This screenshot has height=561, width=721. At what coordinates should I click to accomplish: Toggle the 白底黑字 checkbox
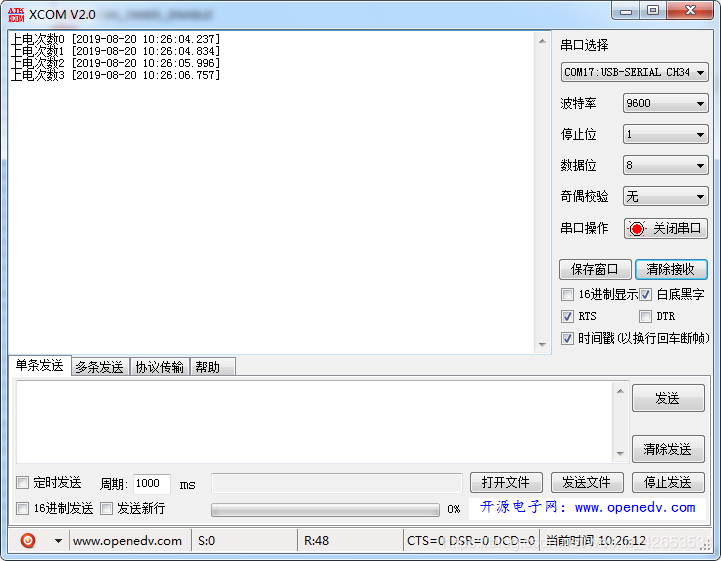click(x=645, y=294)
